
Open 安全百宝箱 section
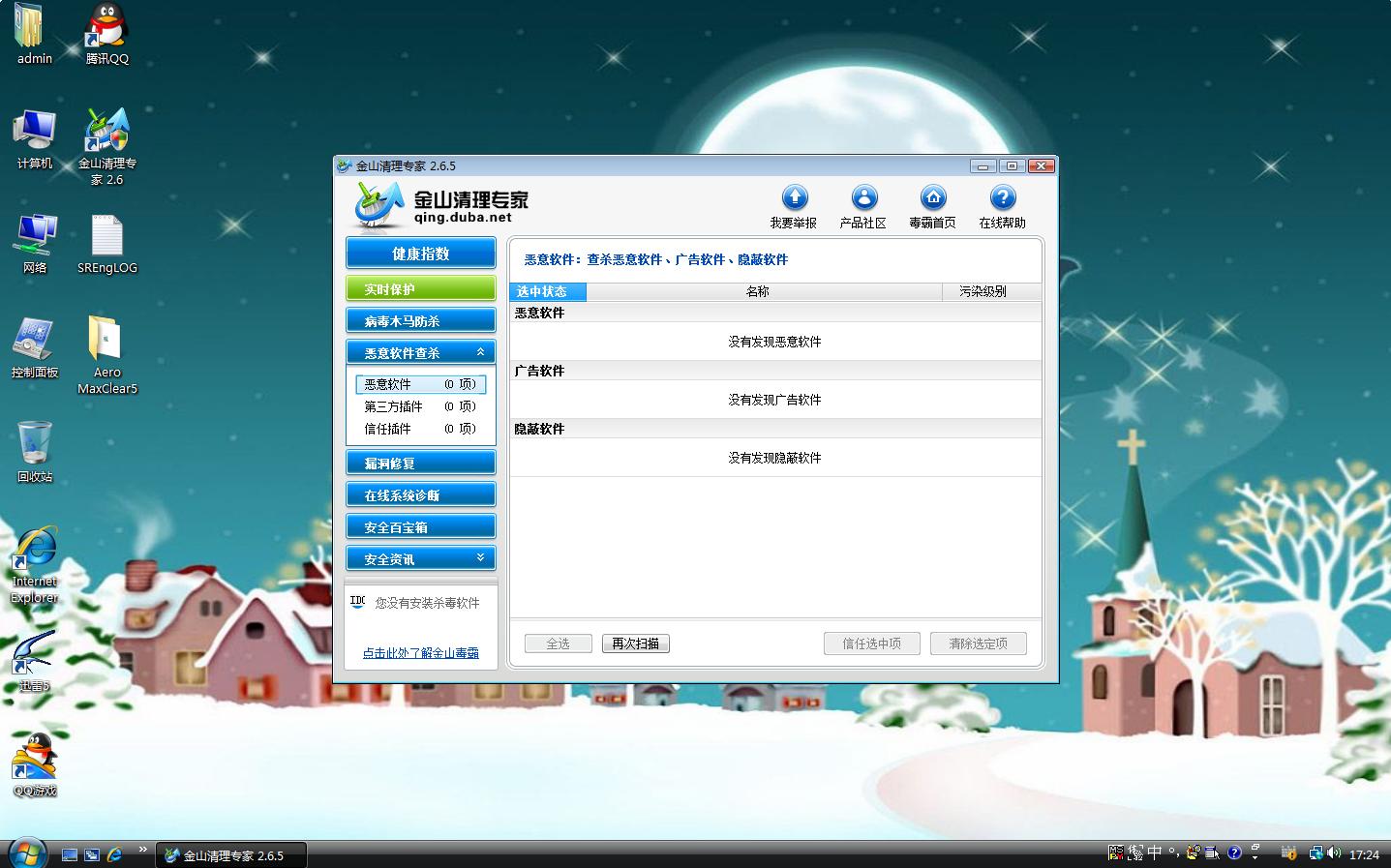click(421, 526)
